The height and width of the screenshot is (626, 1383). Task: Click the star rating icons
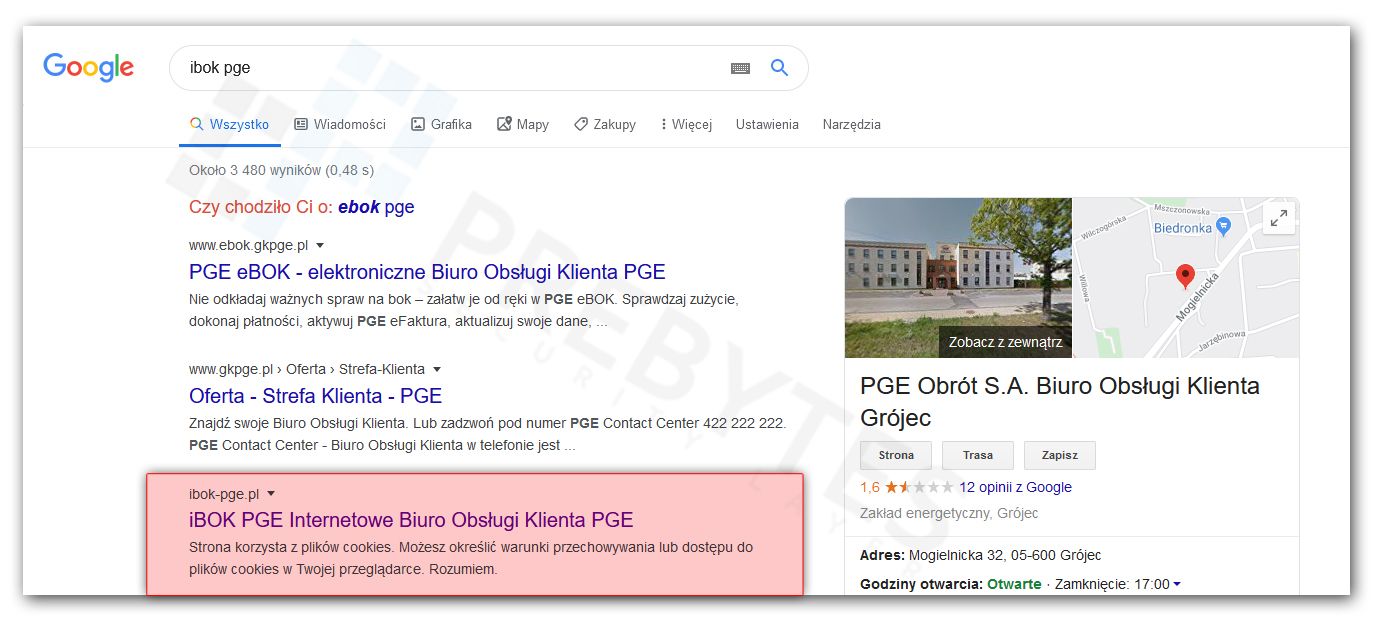(x=919, y=487)
